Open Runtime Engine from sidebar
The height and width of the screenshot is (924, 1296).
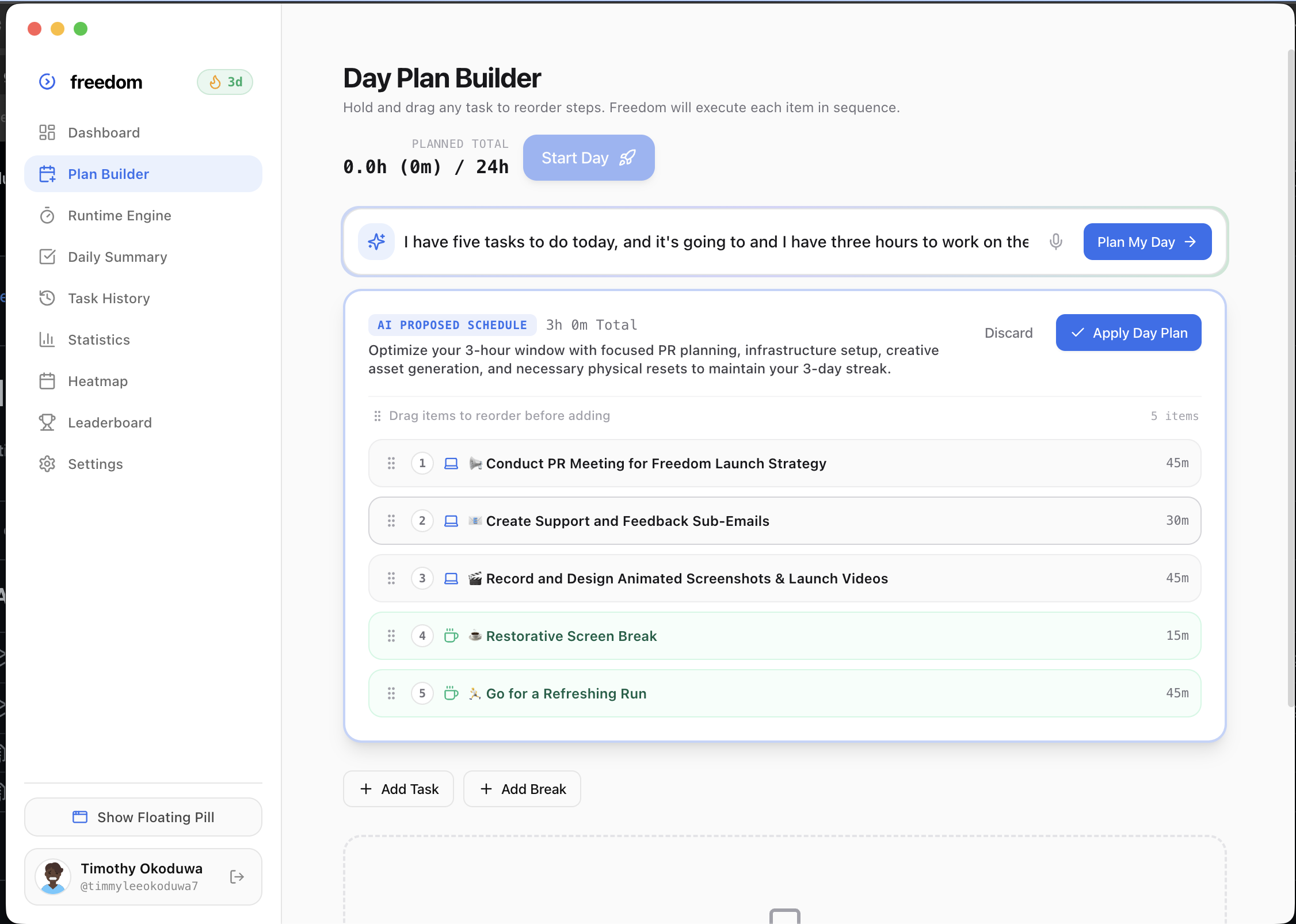143,216
